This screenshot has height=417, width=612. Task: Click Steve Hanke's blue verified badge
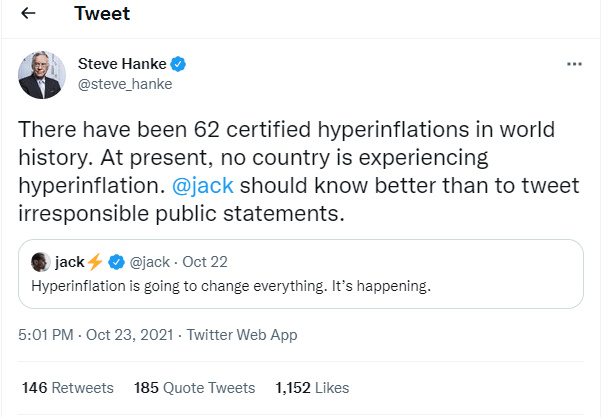point(179,64)
